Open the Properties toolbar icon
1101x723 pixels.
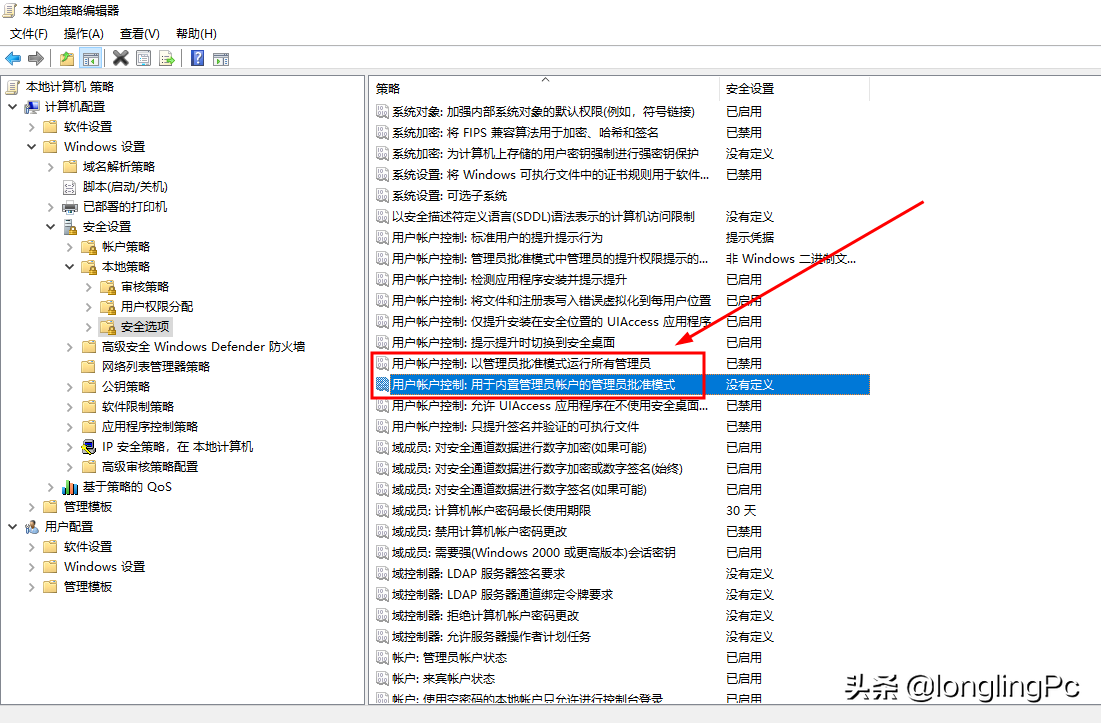[143, 58]
